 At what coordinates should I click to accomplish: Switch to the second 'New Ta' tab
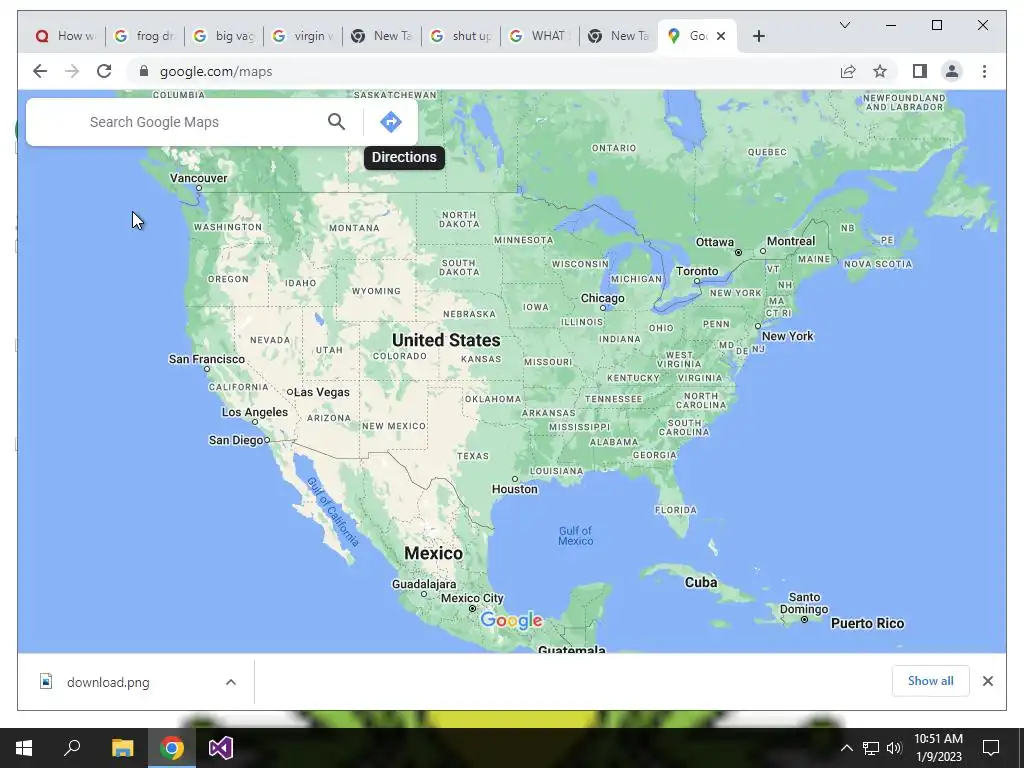(618, 36)
